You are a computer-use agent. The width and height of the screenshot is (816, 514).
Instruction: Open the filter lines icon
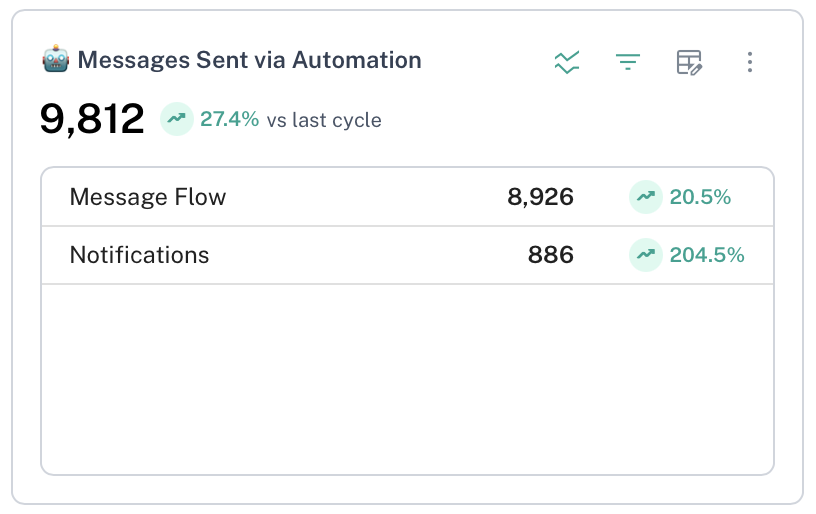point(627,62)
